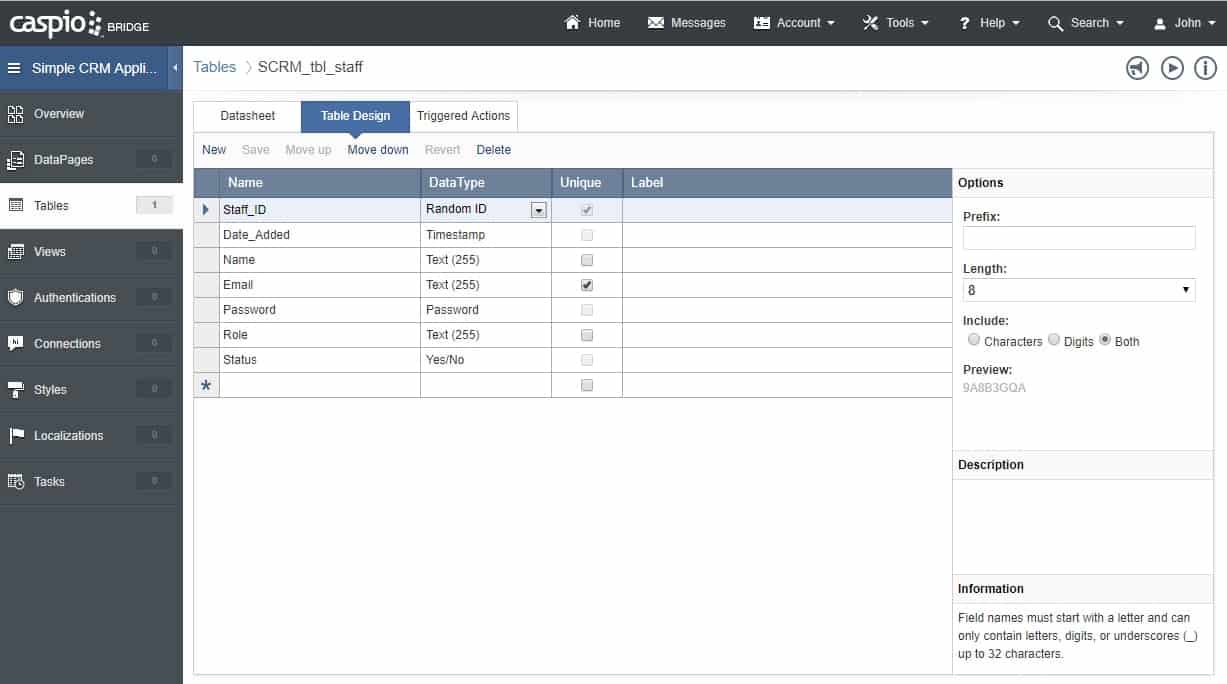1227x684 pixels.
Task: Collapse the sidebar with the arrow handle
Action: [175, 68]
